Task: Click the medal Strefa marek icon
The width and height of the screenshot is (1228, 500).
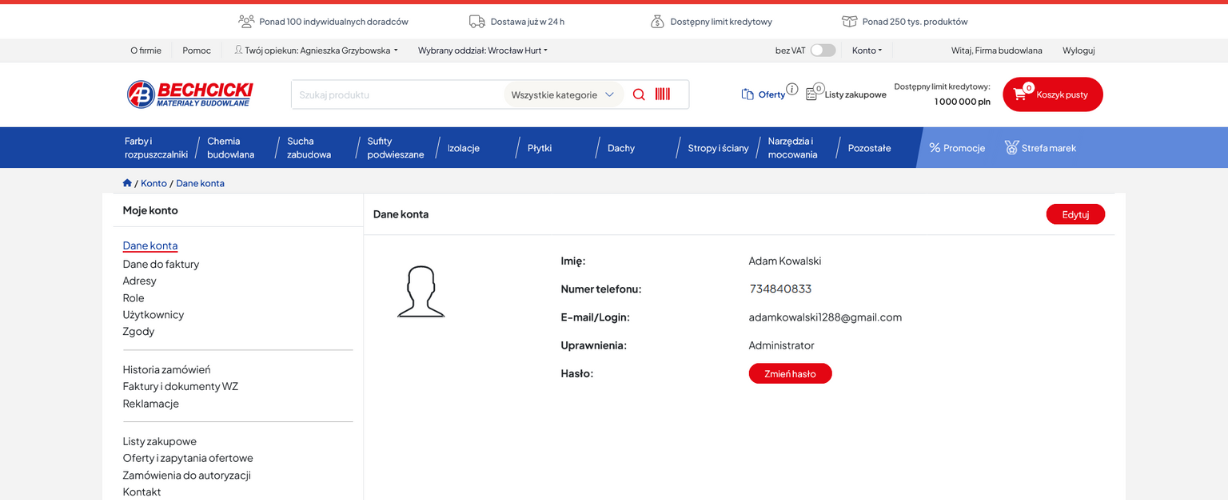Action: point(1011,148)
